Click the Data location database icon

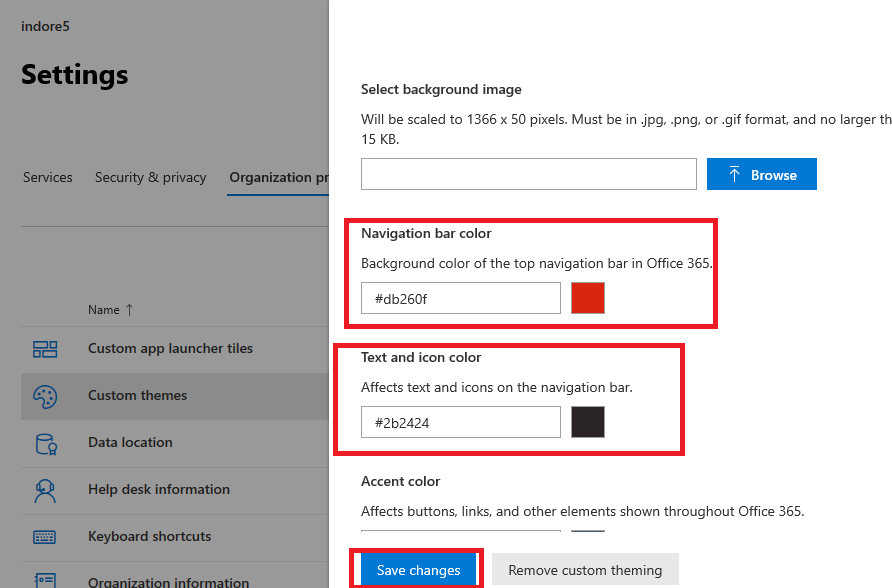[45, 443]
